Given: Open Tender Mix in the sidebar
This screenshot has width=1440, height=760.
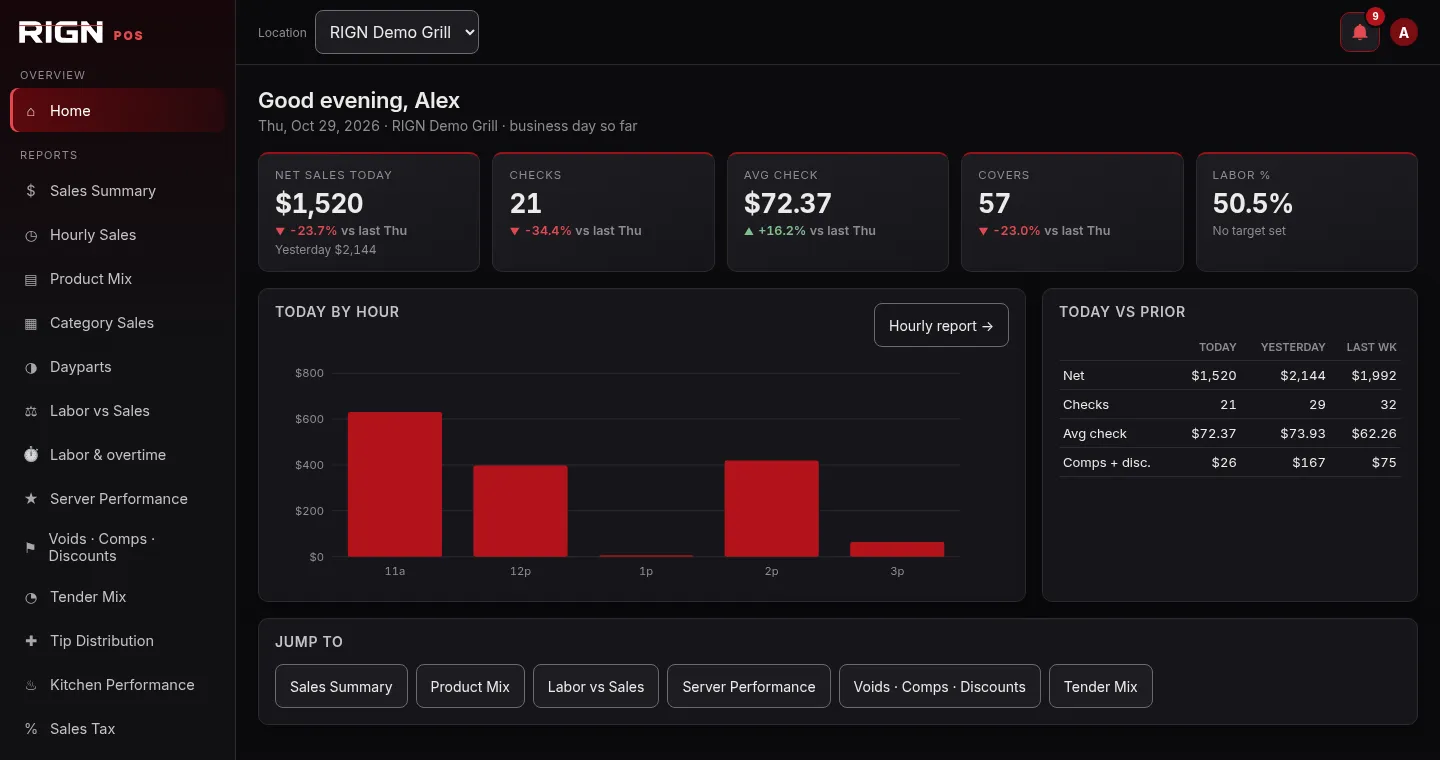Looking at the screenshot, I should tap(118, 597).
